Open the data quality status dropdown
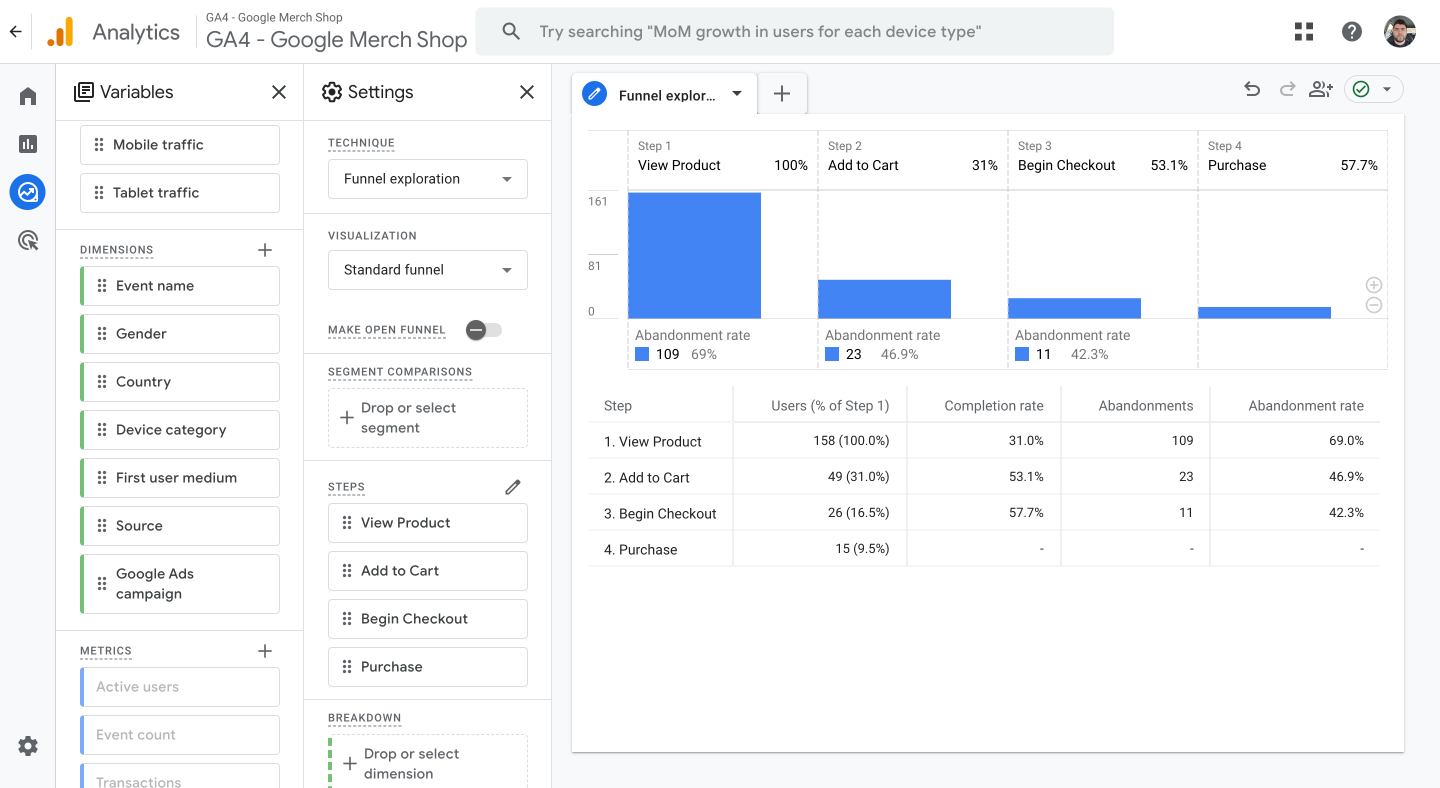1440x788 pixels. click(1374, 89)
